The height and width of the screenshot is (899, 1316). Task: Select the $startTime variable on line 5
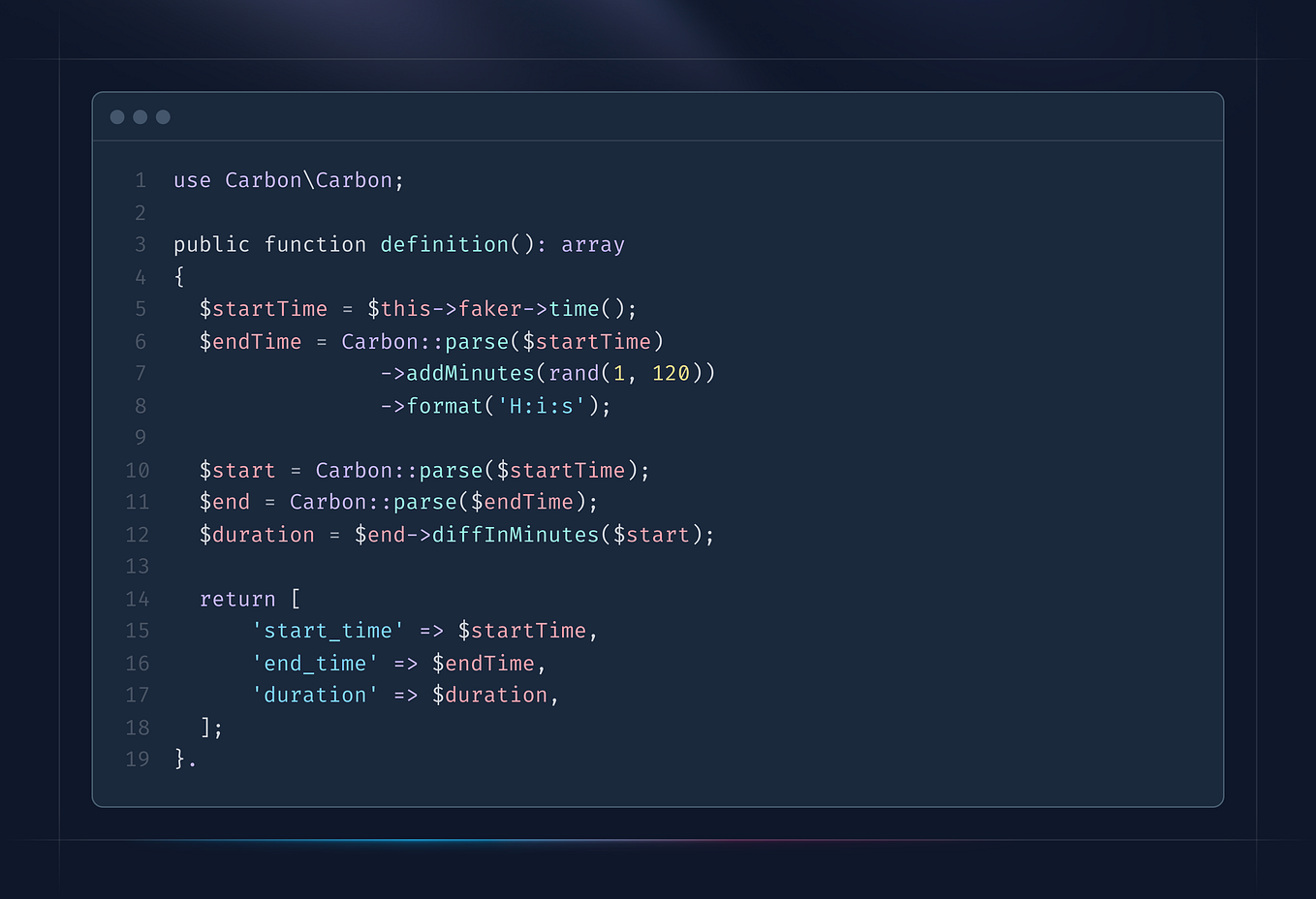[x=263, y=308]
